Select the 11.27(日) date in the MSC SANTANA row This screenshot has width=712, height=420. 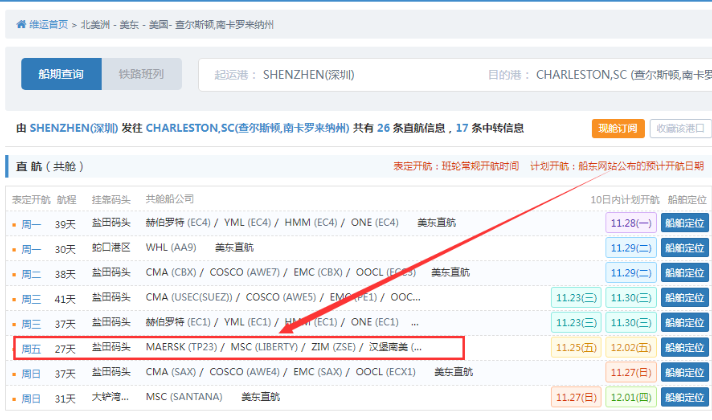tap(576, 398)
